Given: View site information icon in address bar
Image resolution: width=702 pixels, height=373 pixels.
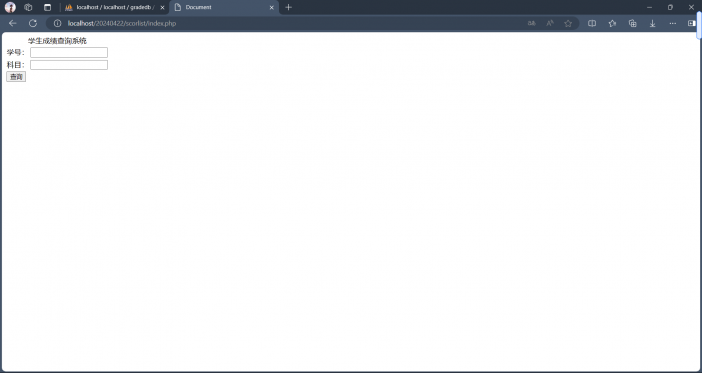Looking at the screenshot, I should click(57, 23).
